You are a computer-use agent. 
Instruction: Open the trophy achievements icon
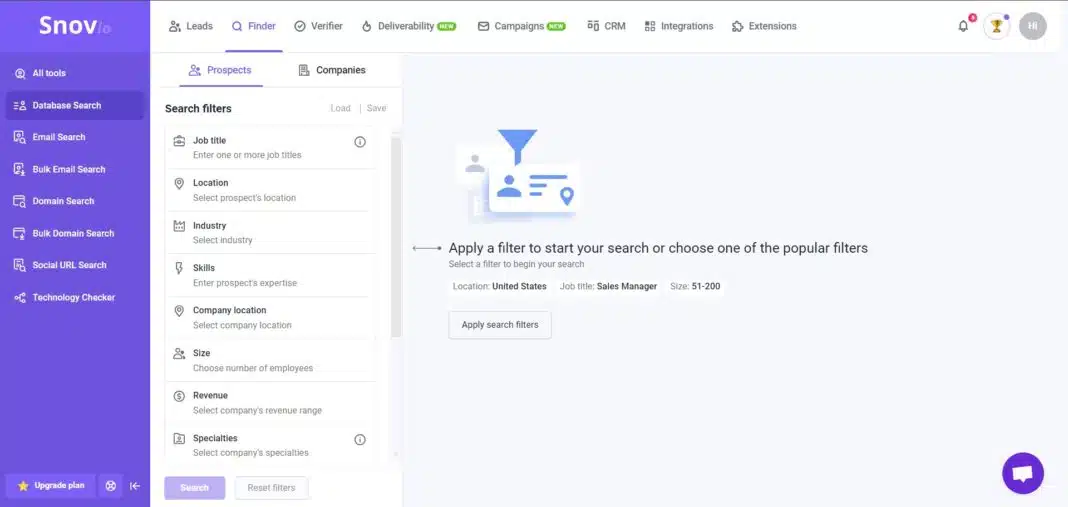[x=996, y=26]
